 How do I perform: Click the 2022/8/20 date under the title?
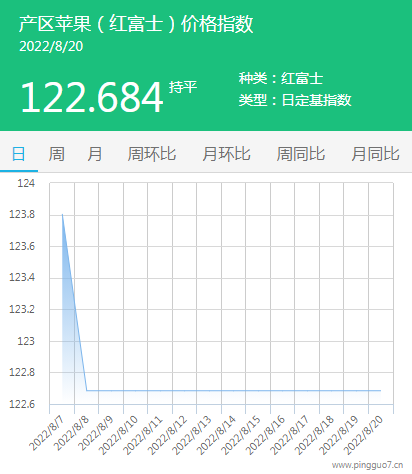pyautogui.click(x=51, y=47)
